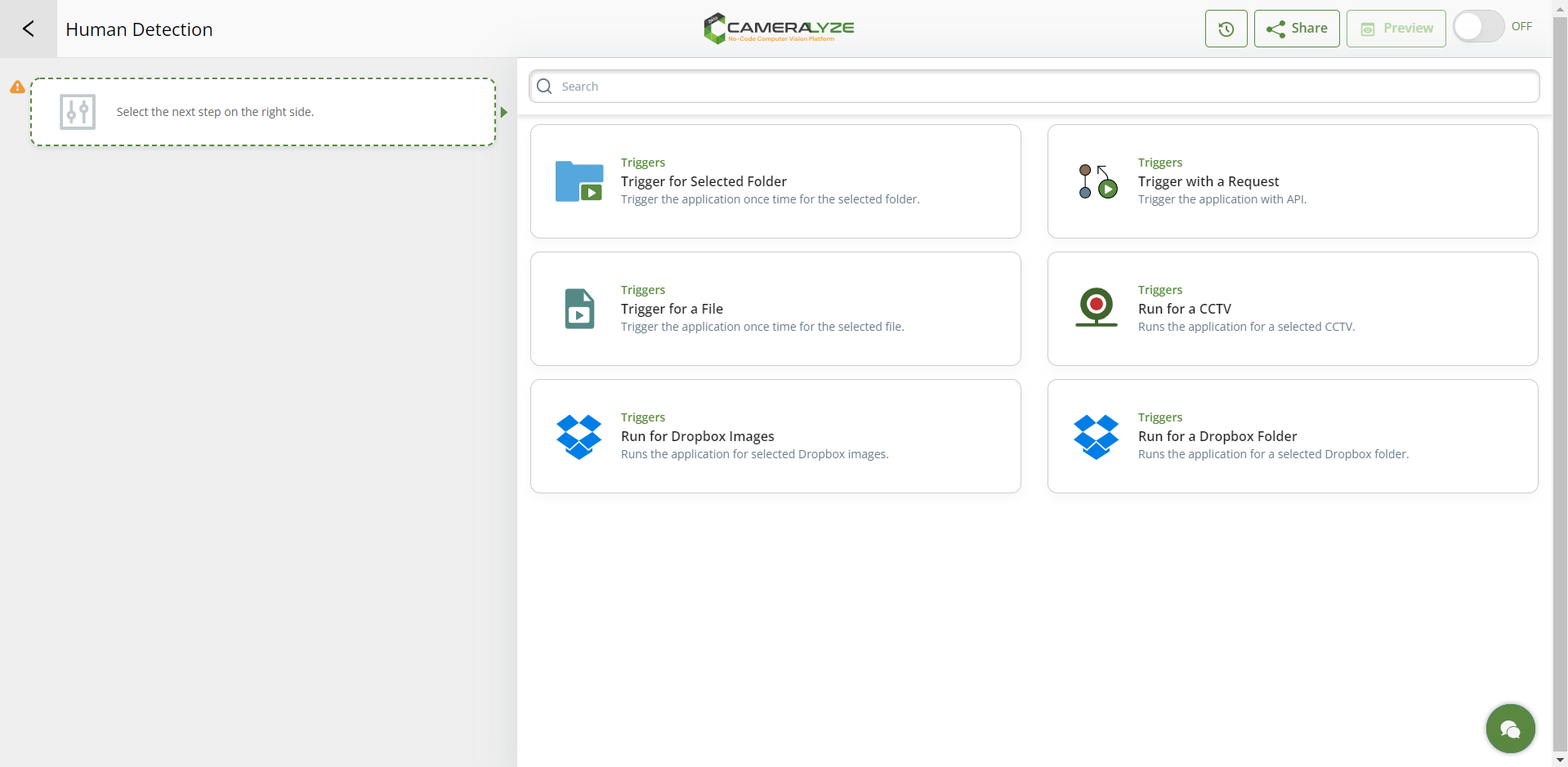This screenshot has width=1568, height=767.
Task: Click Dropbox icon for Dropbox Images
Action: click(579, 437)
